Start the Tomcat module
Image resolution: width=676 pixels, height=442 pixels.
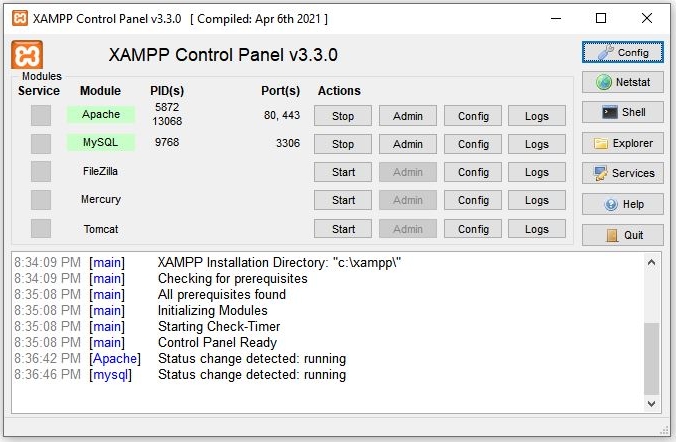[343, 229]
